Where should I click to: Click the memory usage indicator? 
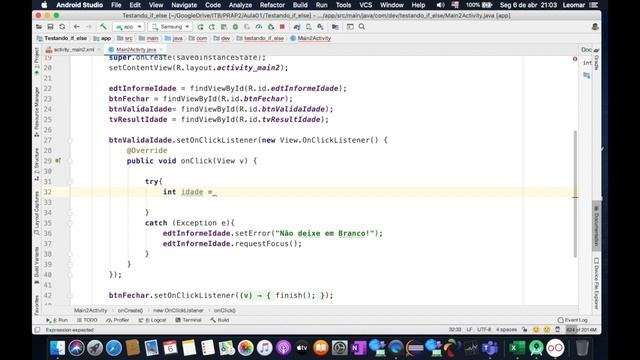click(x=581, y=329)
